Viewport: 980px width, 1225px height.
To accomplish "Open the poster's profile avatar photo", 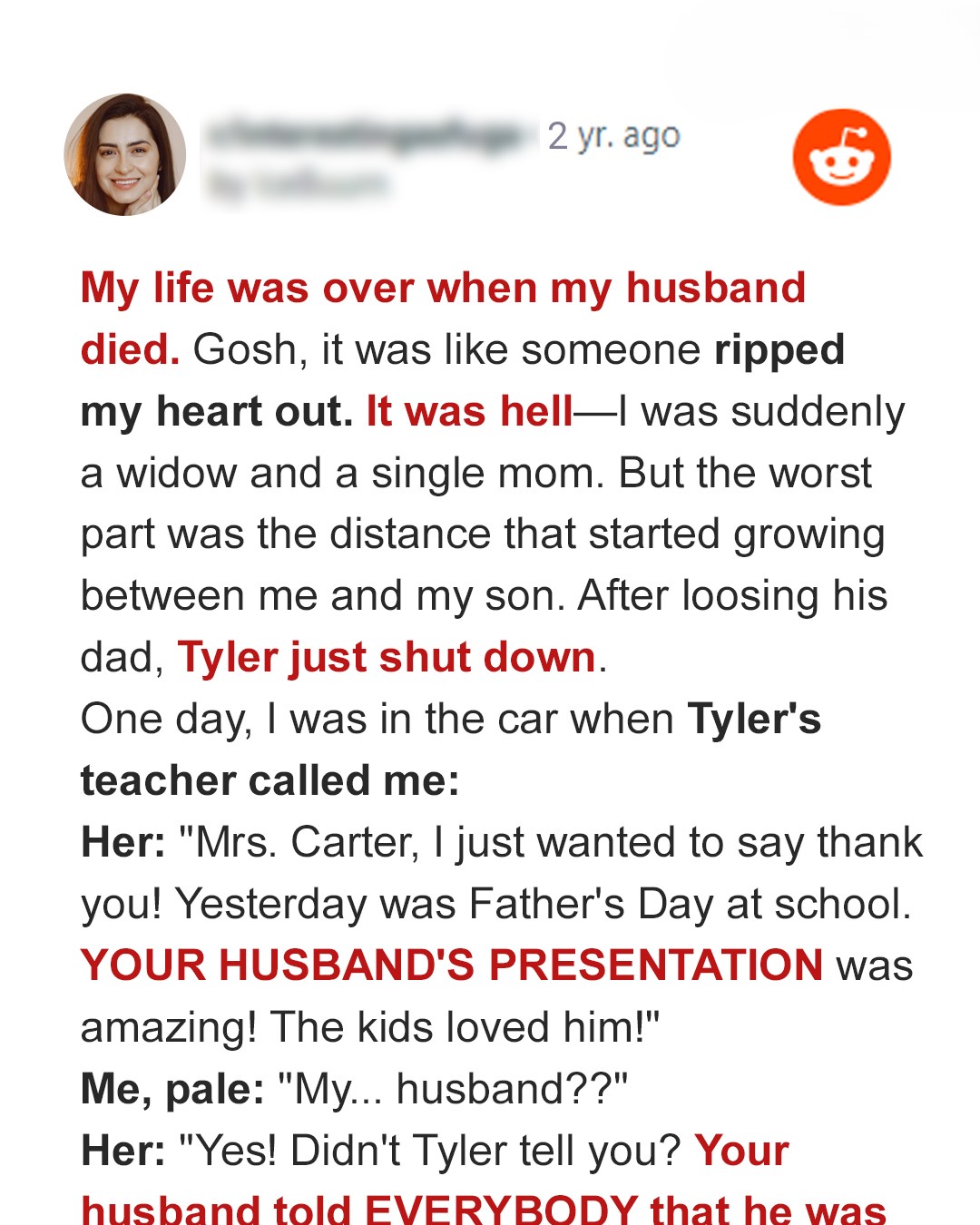I will (x=125, y=155).
